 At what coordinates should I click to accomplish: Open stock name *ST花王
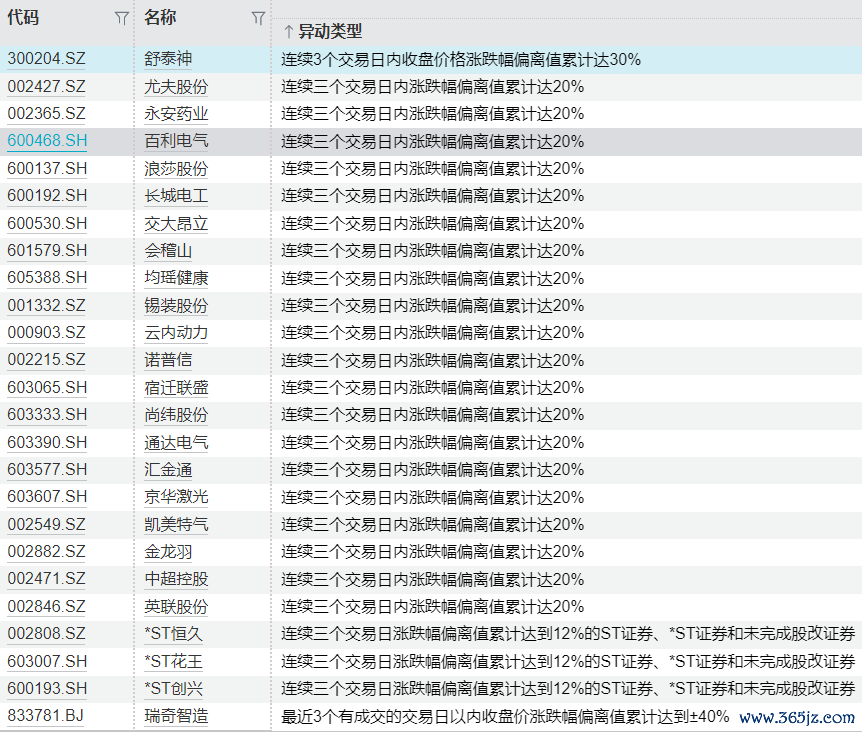click(173, 661)
